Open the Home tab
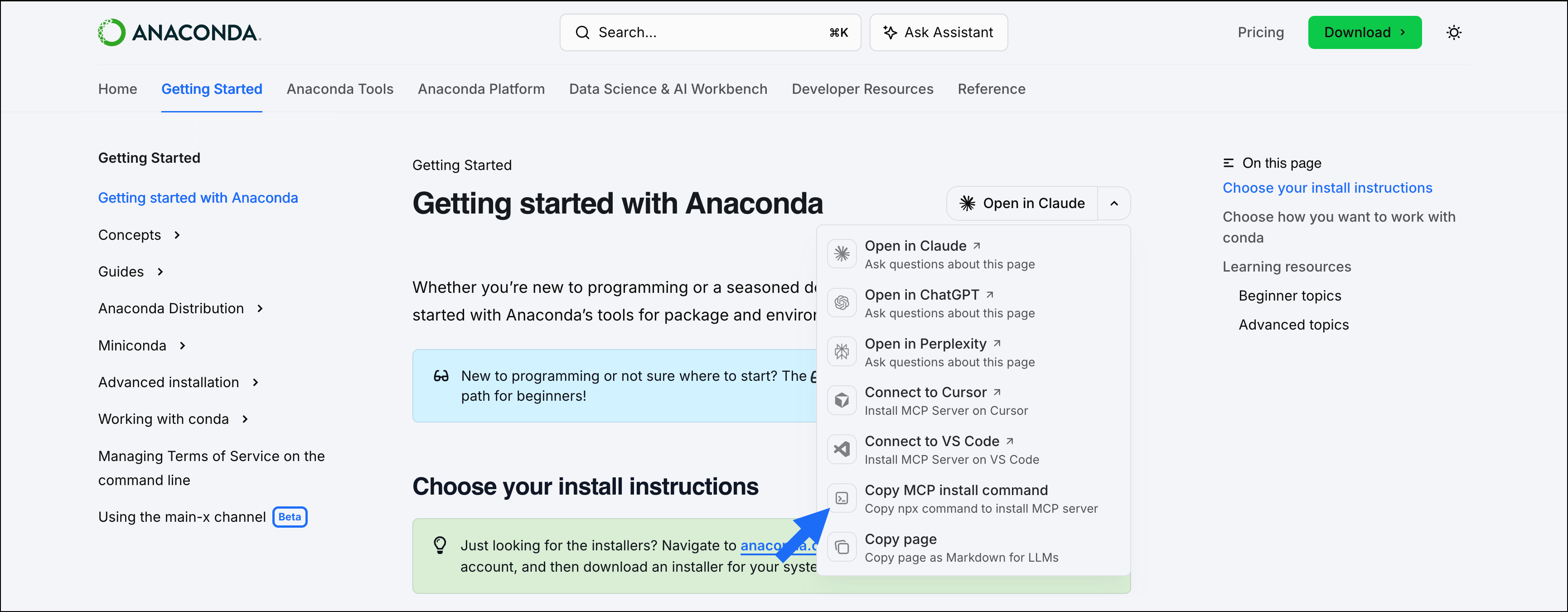 [x=117, y=89]
